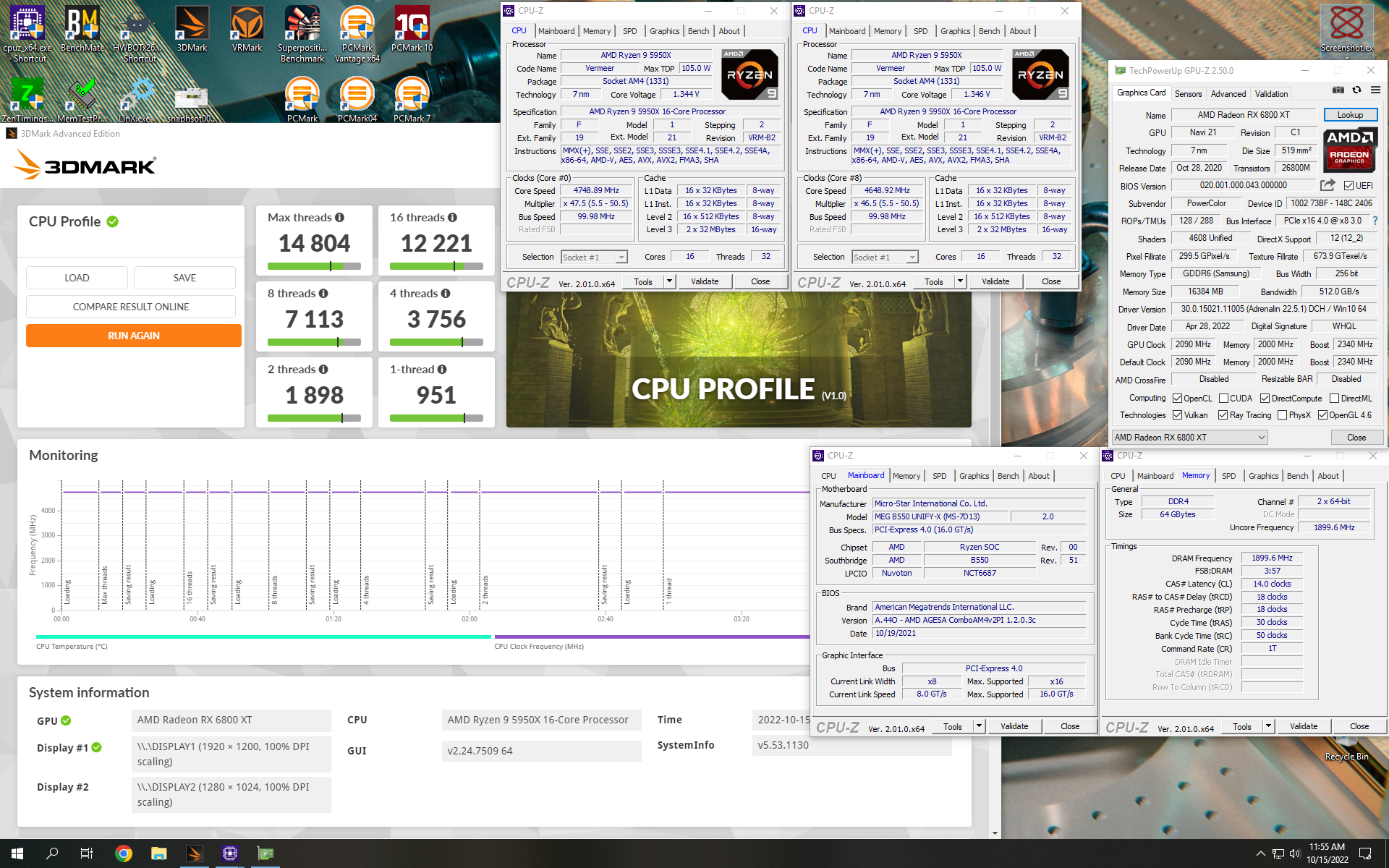Click Lookup button in GPU-Z

[1350, 115]
